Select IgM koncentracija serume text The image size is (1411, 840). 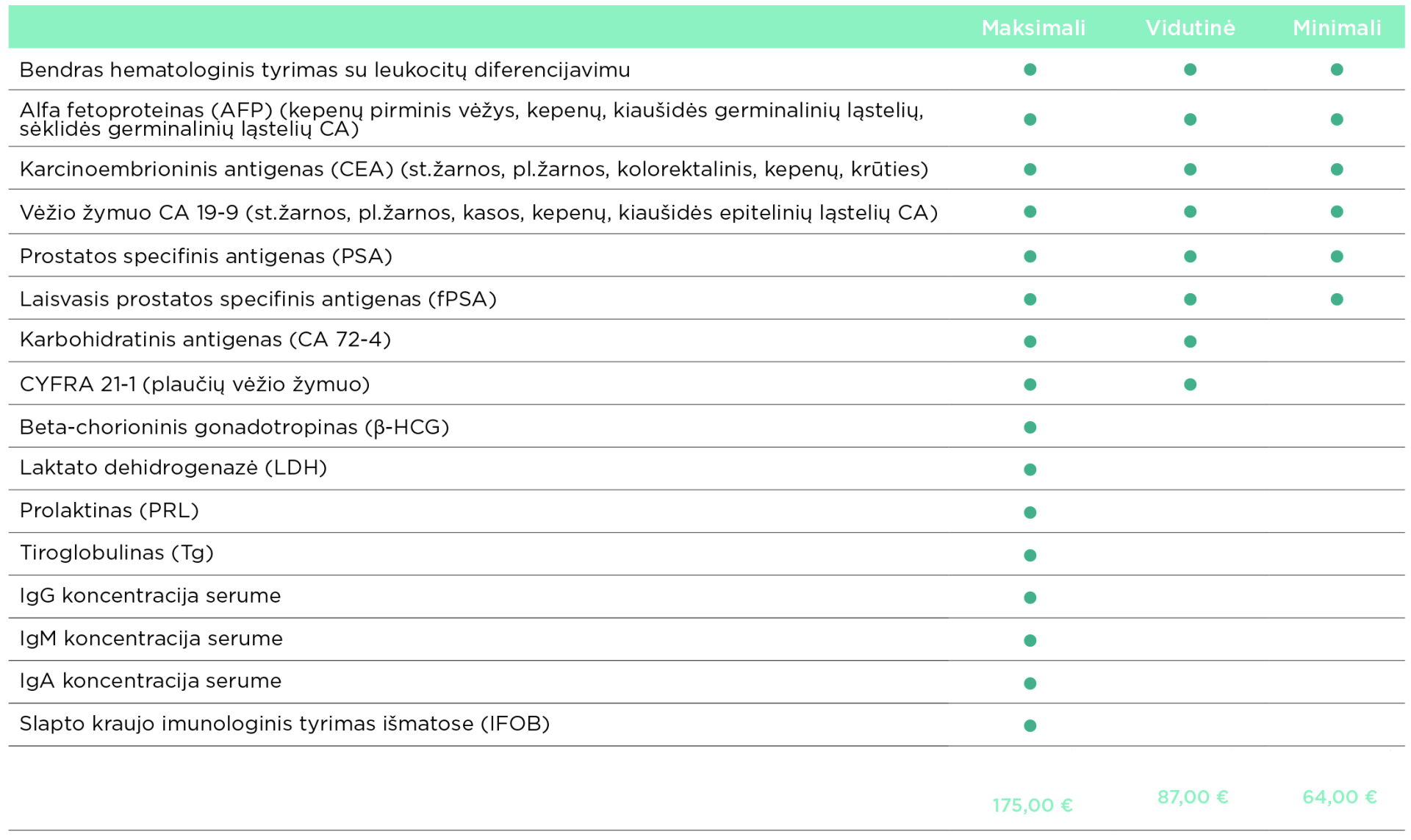pyautogui.click(x=151, y=638)
